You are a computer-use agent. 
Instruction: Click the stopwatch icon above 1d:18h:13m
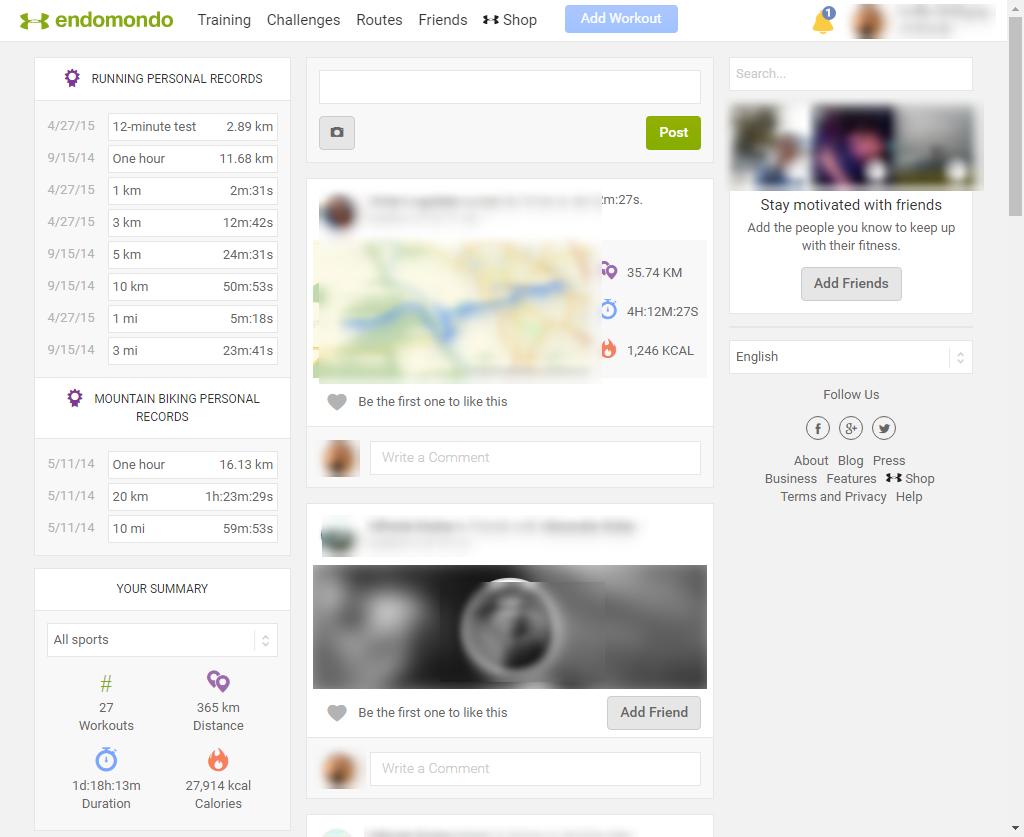tap(106, 759)
